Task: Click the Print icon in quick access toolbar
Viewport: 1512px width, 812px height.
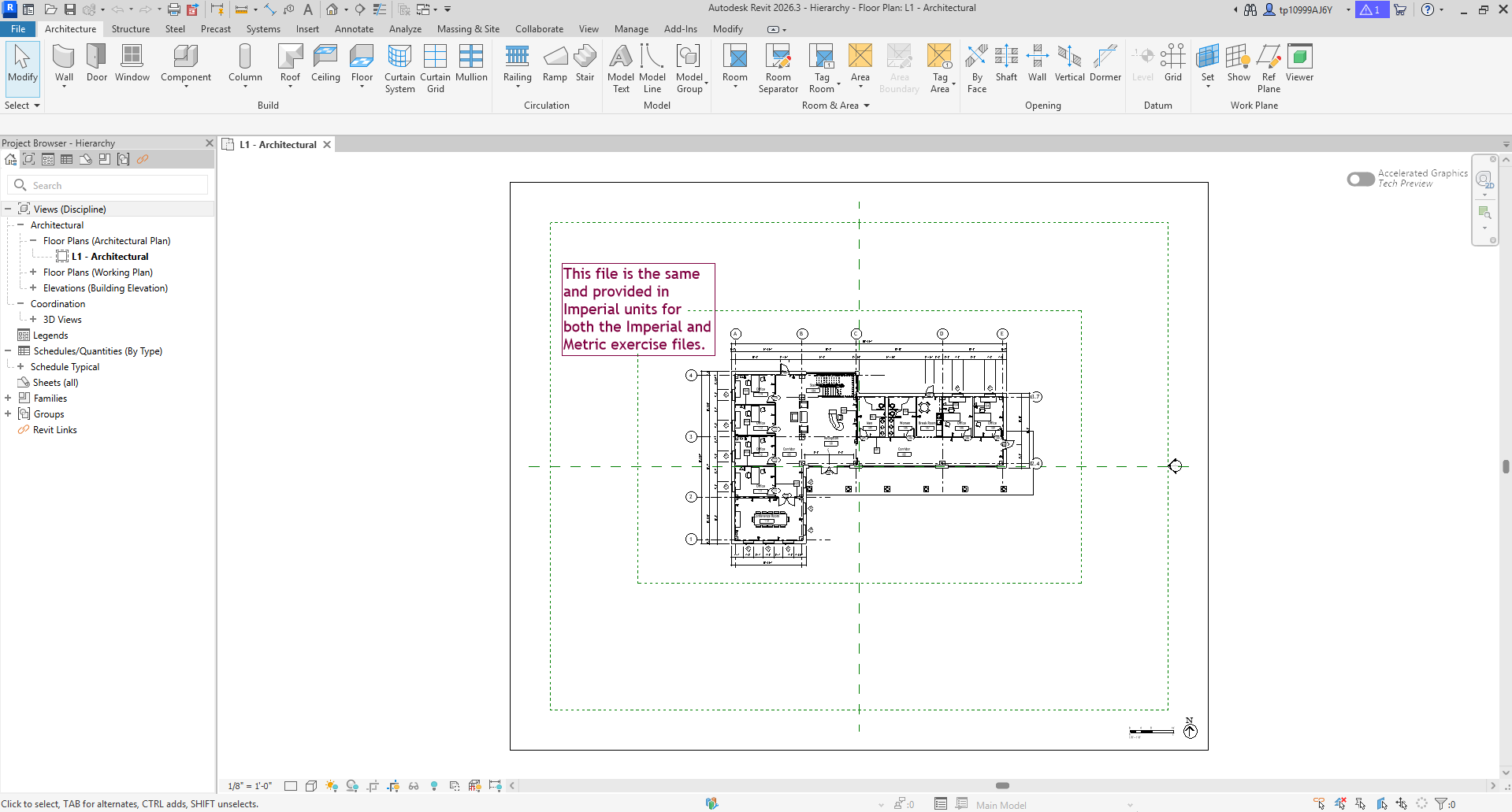Action: click(x=174, y=9)
